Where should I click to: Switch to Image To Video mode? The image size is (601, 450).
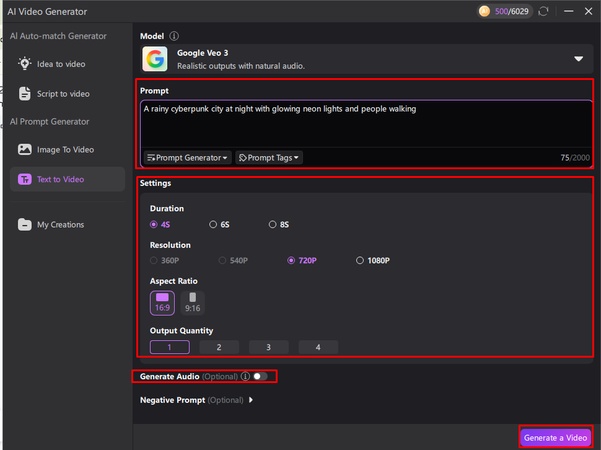(66, 149)
